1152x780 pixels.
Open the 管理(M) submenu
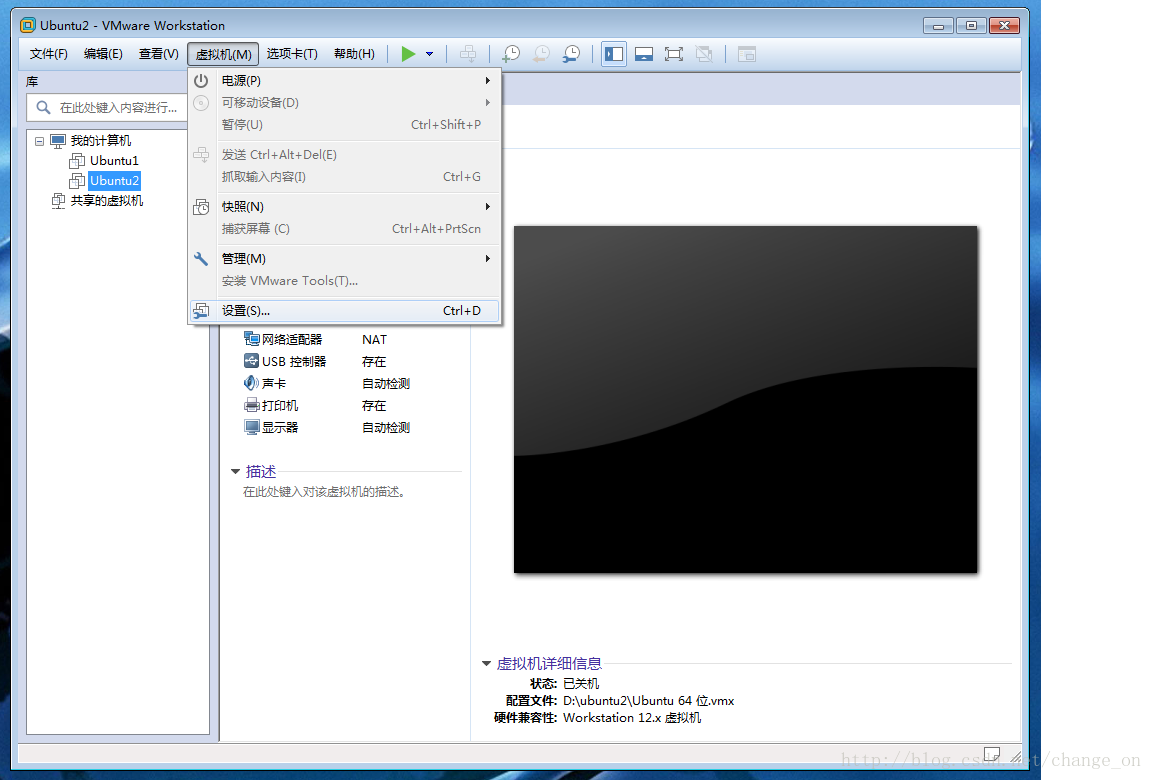click(345, 259)
